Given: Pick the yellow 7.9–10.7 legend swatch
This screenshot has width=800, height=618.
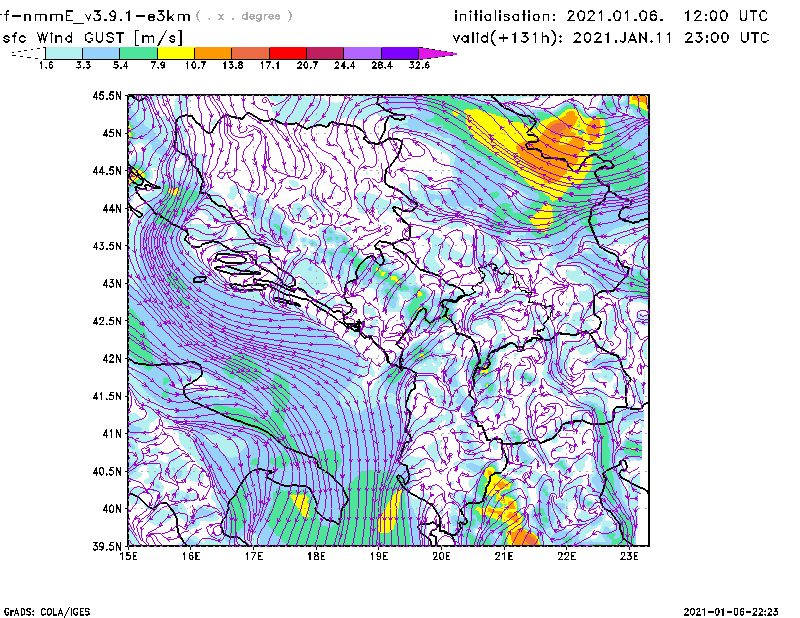Looking at the screenshot, I should click(x=176, y=53).
